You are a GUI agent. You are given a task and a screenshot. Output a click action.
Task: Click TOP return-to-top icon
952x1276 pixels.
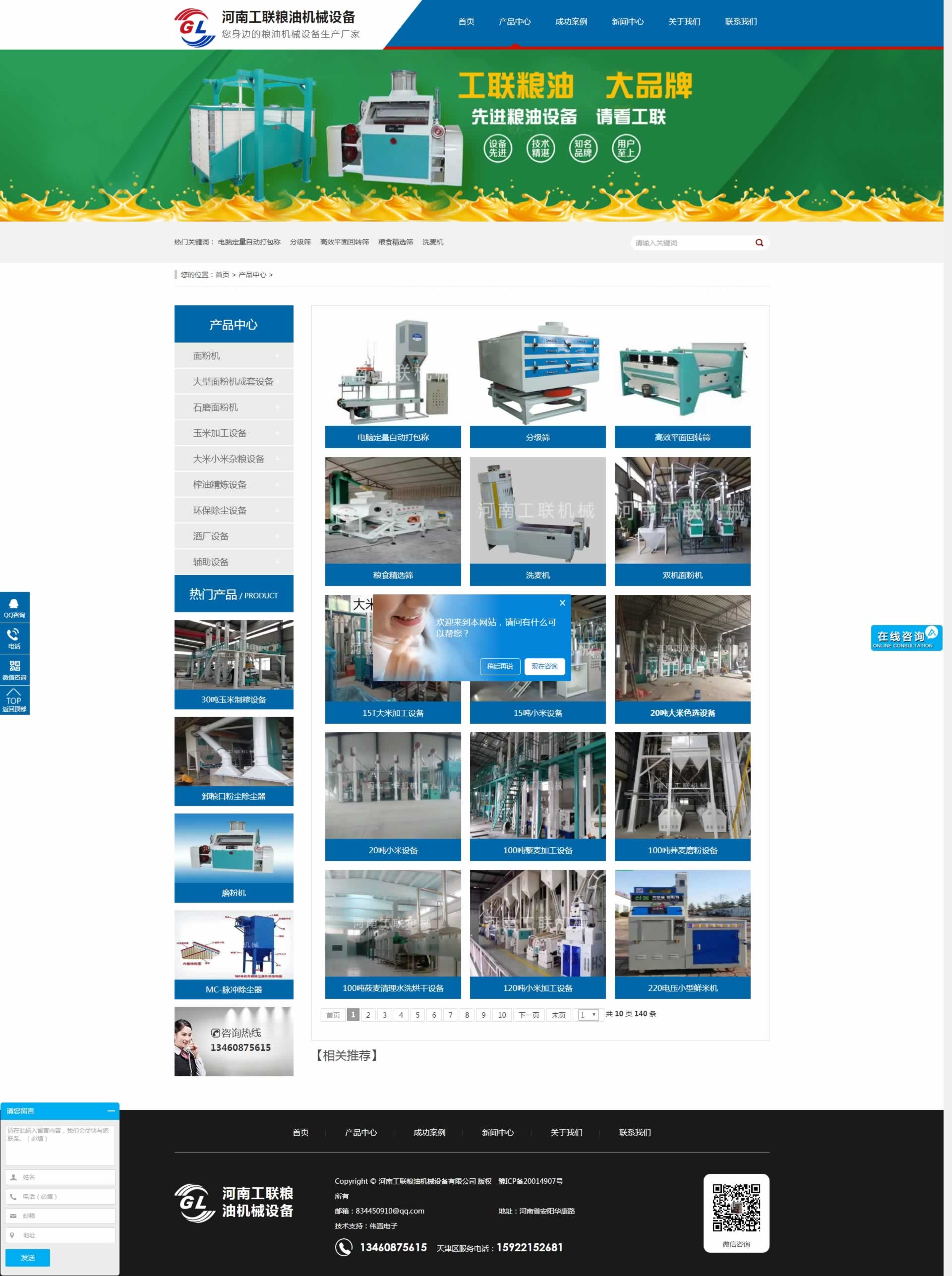14,700
